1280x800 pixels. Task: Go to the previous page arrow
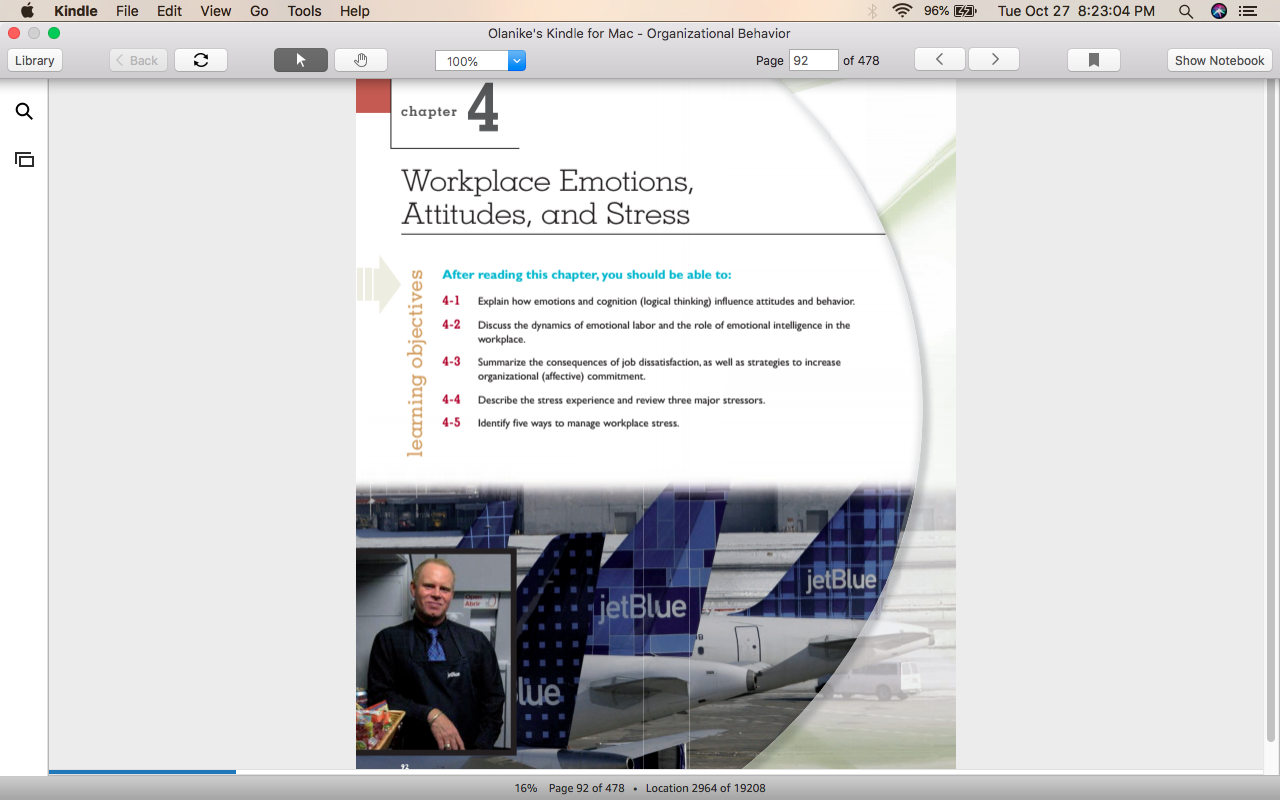click(940, 60)
